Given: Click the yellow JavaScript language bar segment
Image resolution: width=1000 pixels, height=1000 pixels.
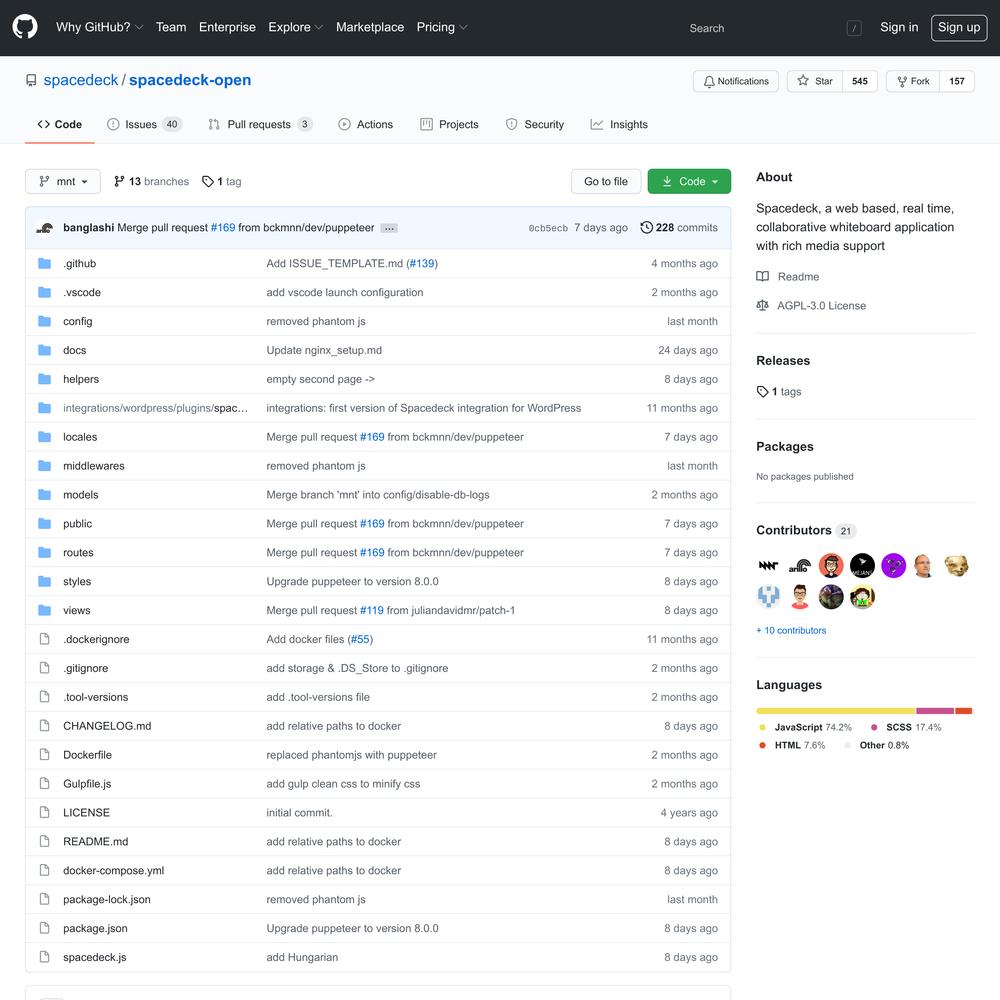Looking at the screenshot, I should tap(835, 711).
